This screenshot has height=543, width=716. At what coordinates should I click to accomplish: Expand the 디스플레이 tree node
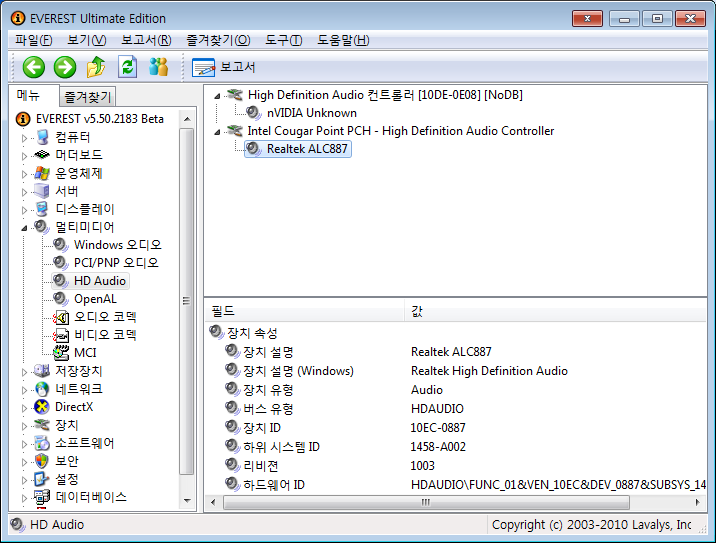click(x=24, y=210)
